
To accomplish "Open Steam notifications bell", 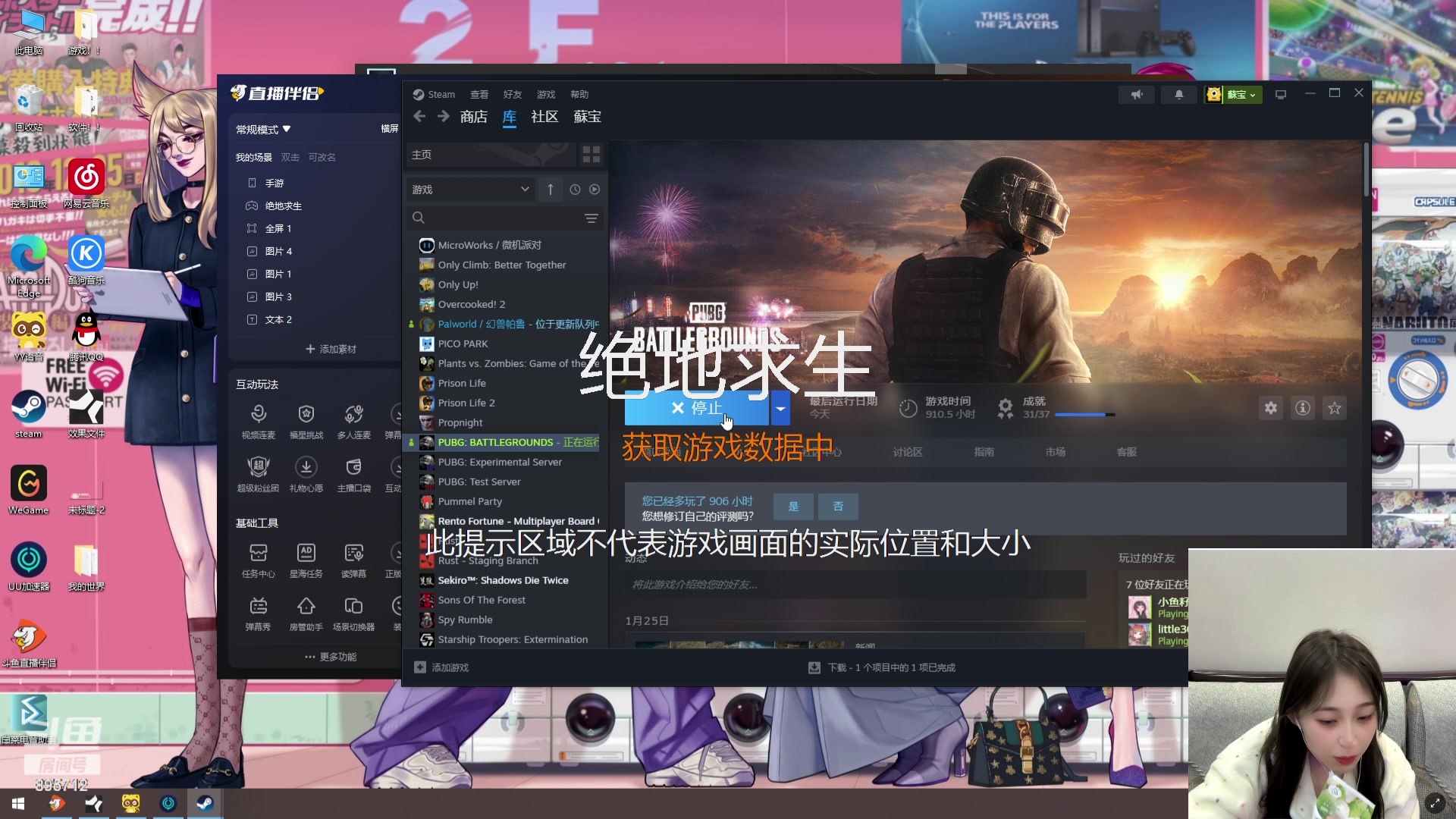I will point(1178,95).
